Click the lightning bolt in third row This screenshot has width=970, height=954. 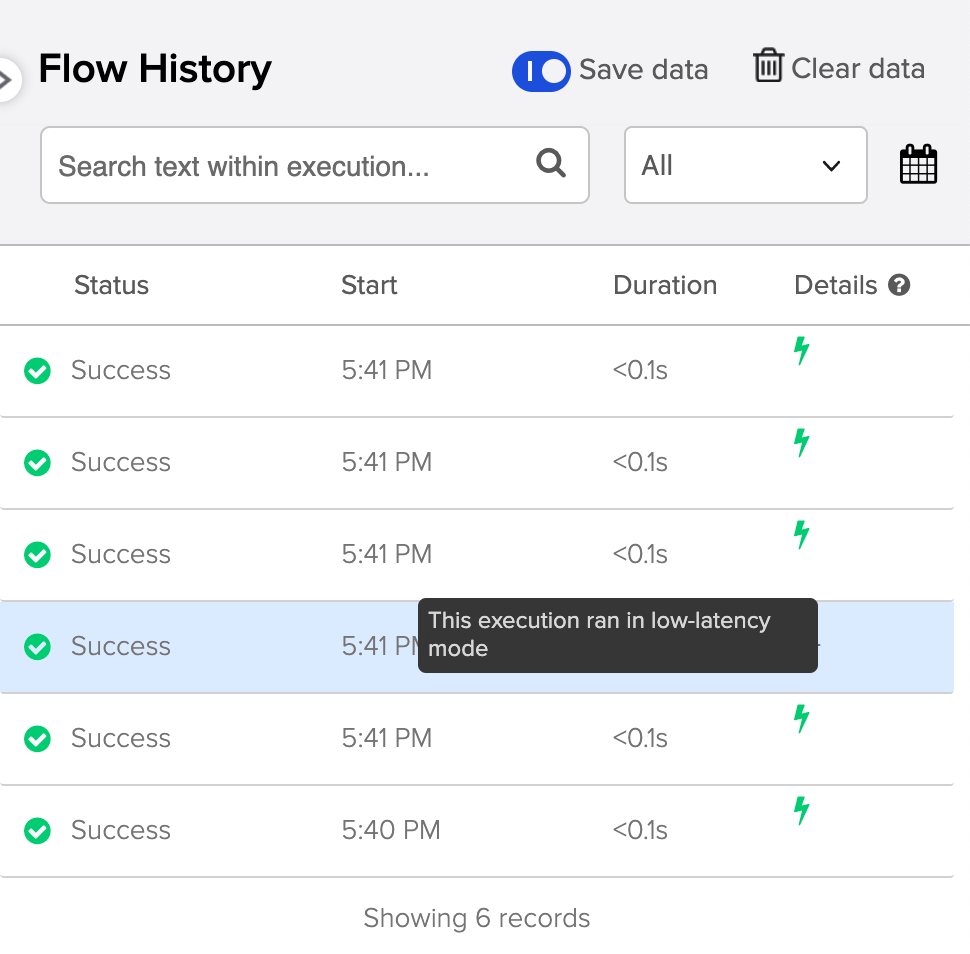click(801, 535)
